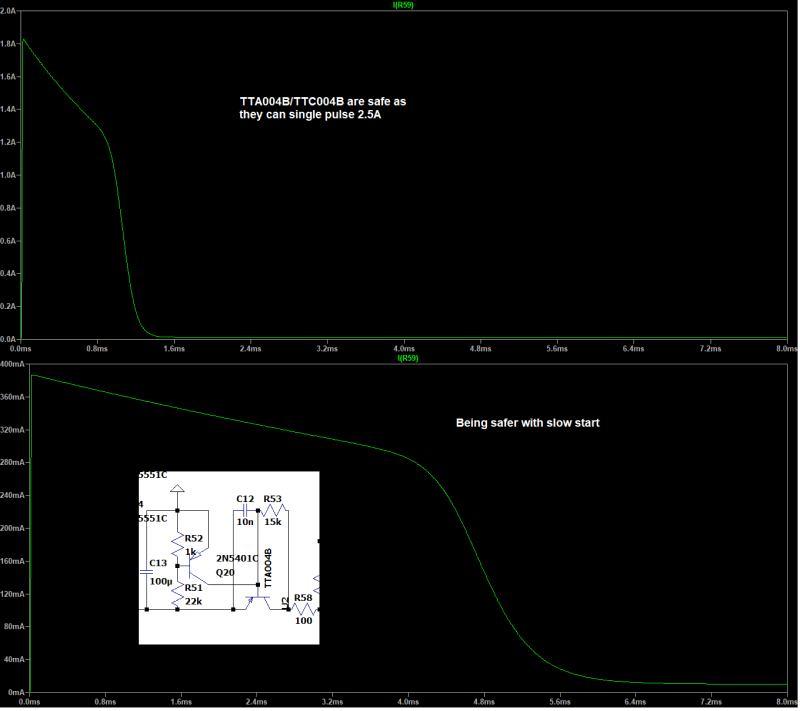Click the 200mA vertical axis label
Viewport: 800px width, 711px height.
[x=12, y=528]
